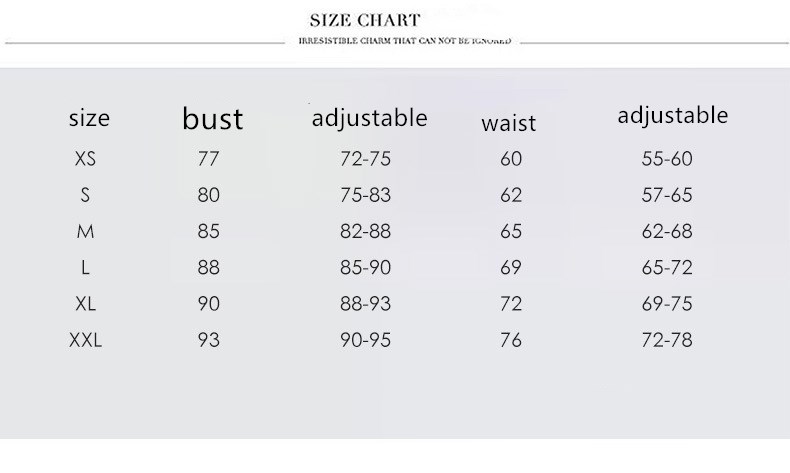
Task: Click the 'waist' column header
Action: [508, 123]
